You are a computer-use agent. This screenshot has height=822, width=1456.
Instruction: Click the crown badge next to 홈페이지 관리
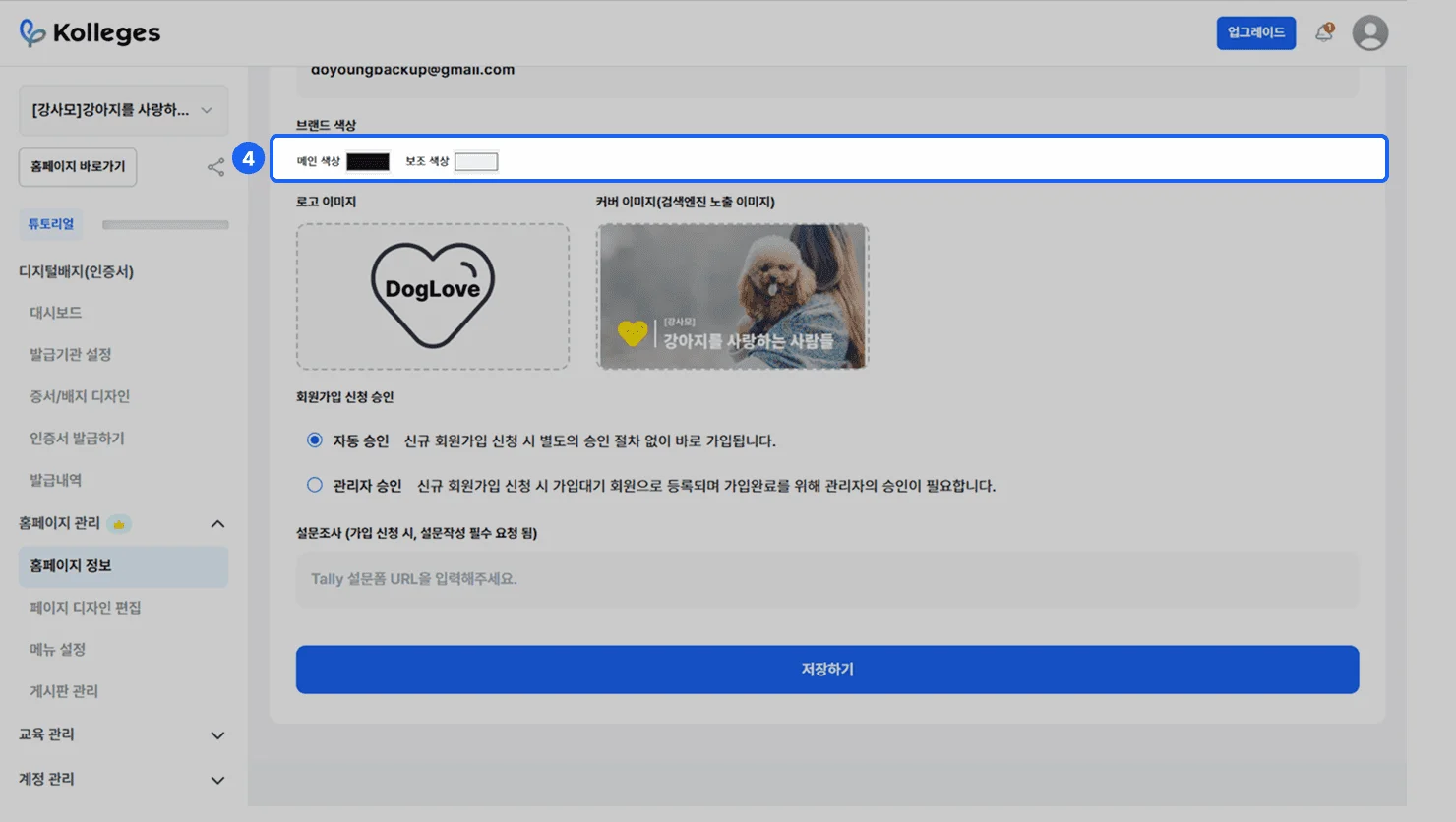pos(119,524)
